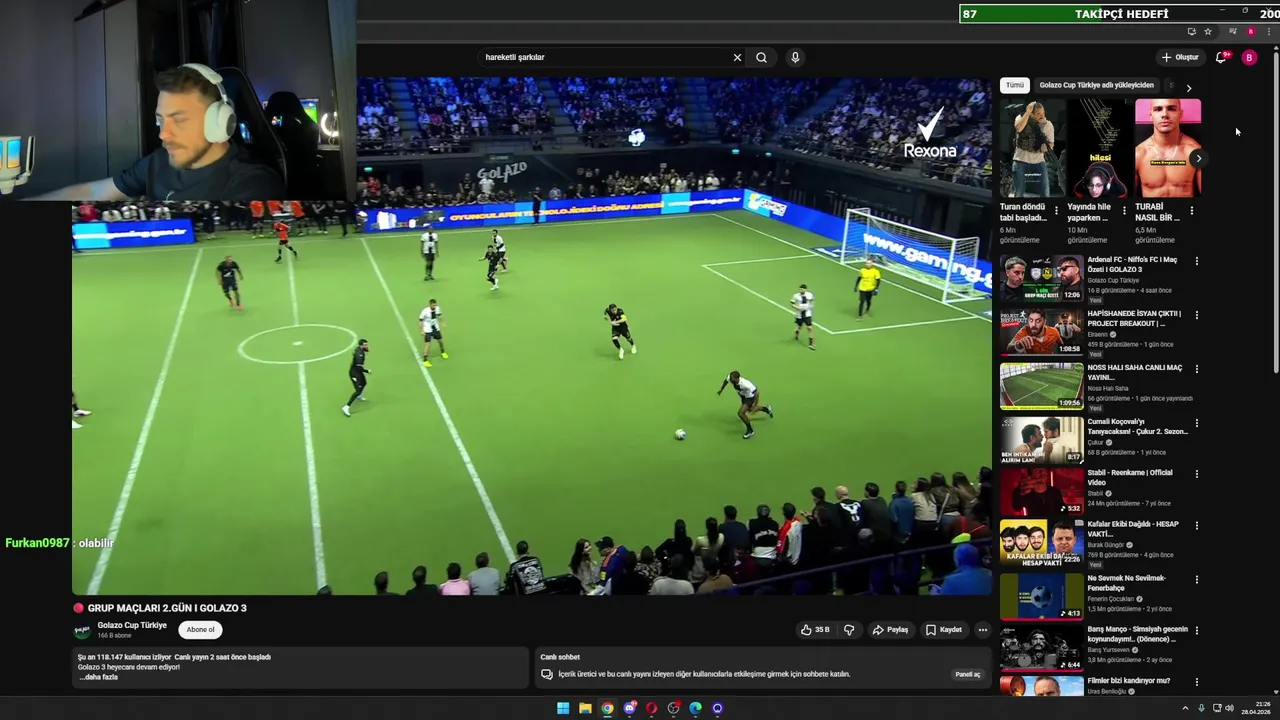Bookmark this page with the star icon
Image resolution: width=1280 pixels, height=720 pixels.
click(x=1208, y=31)
